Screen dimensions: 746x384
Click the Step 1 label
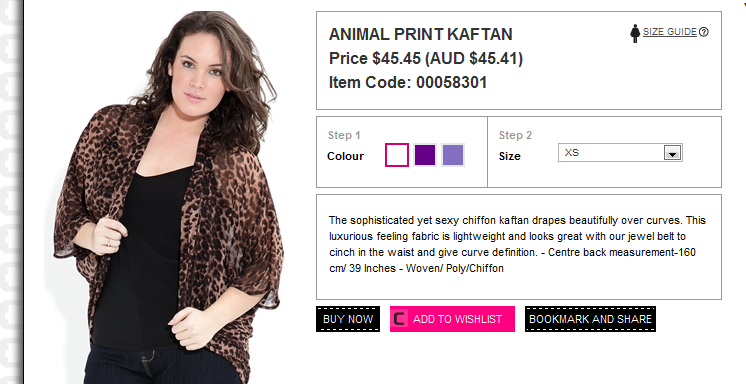pos(344,135)
